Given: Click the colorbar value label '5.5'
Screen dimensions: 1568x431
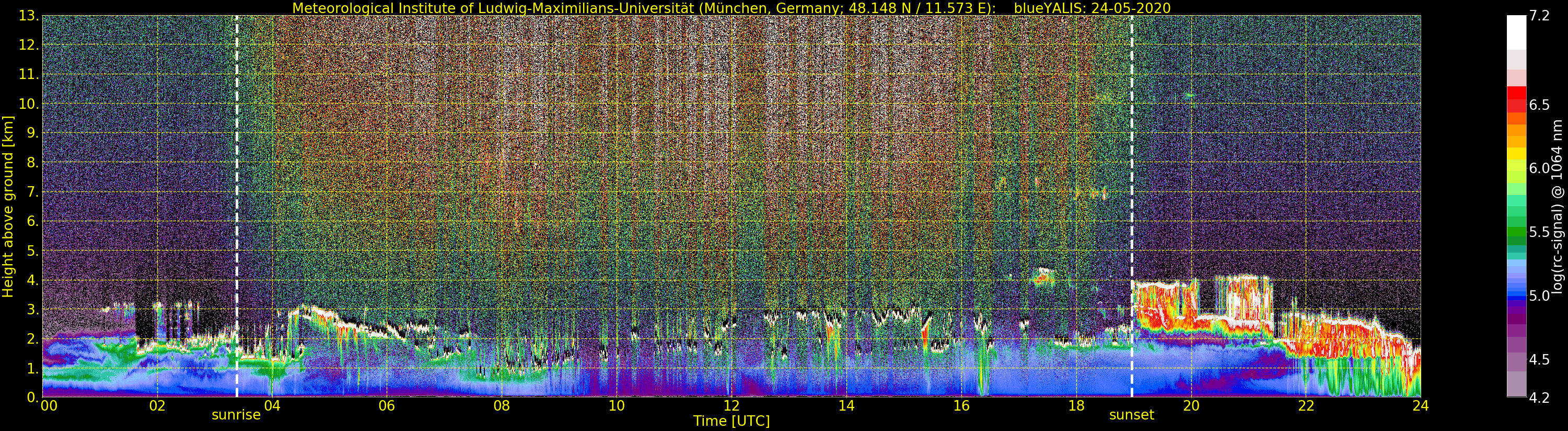Looking at the screenshot, I should 1539,232.
